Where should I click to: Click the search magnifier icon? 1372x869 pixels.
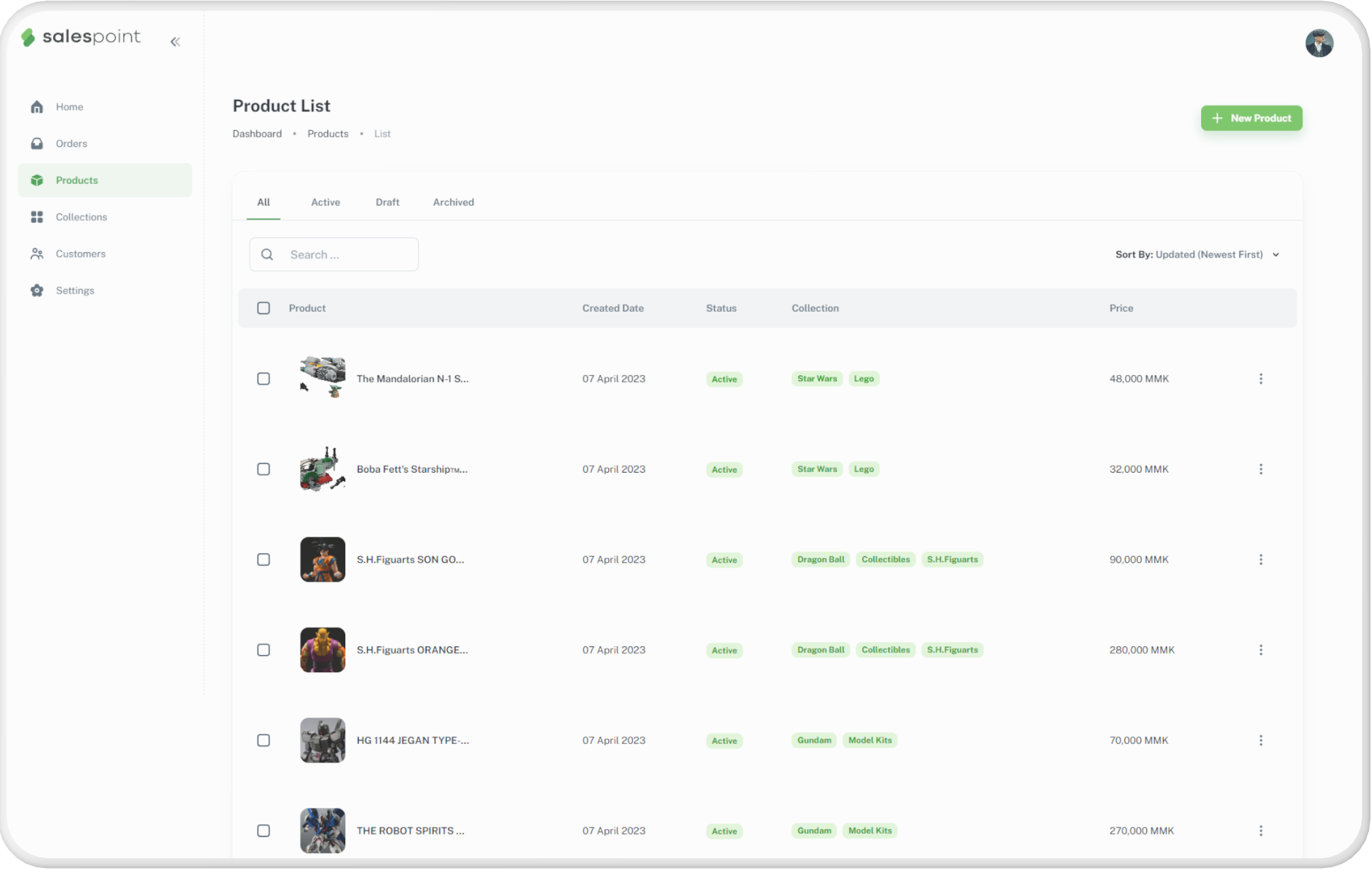pos(267,255)
